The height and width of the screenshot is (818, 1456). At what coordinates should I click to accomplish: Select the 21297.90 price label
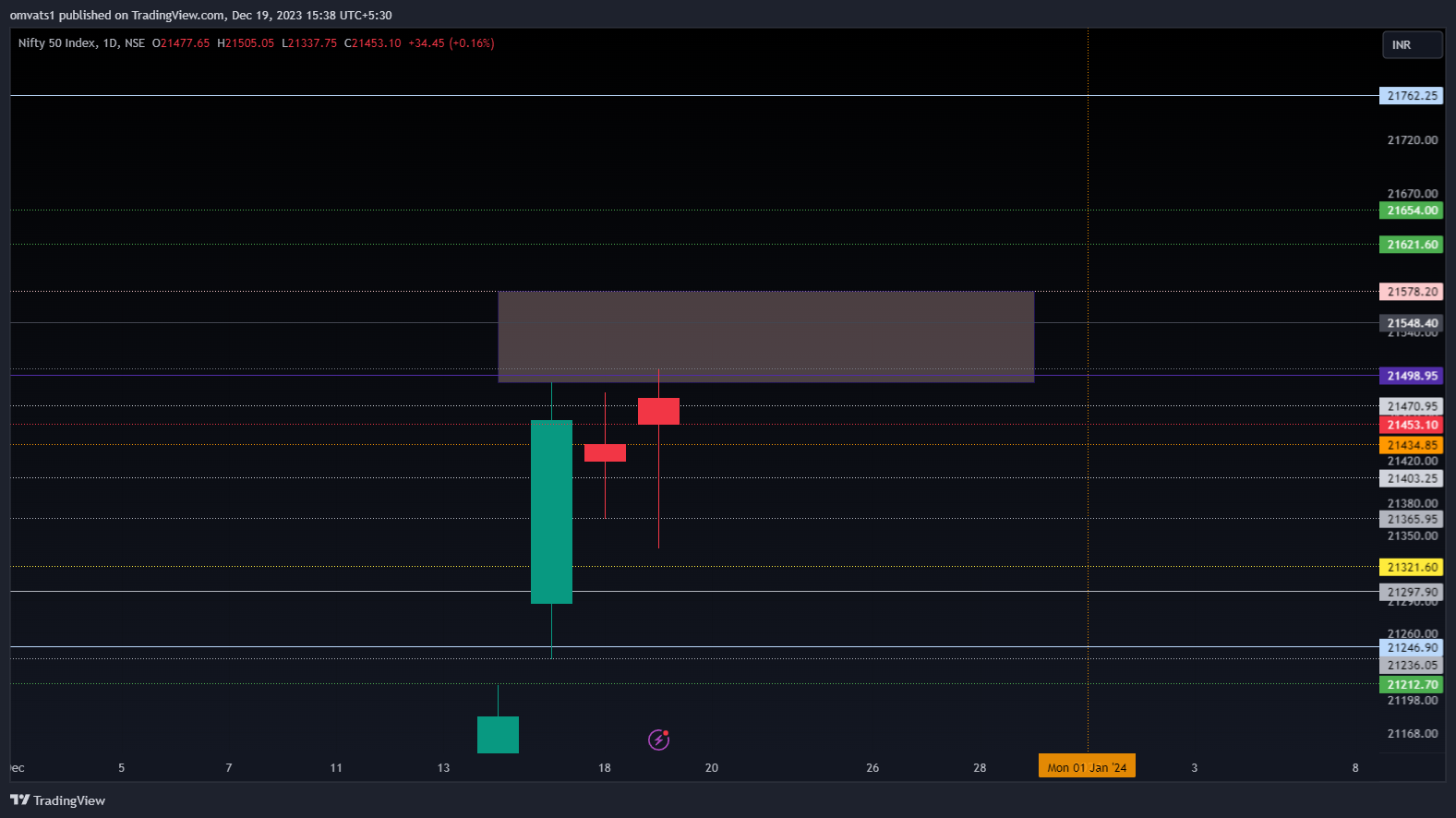point(1411,592)
